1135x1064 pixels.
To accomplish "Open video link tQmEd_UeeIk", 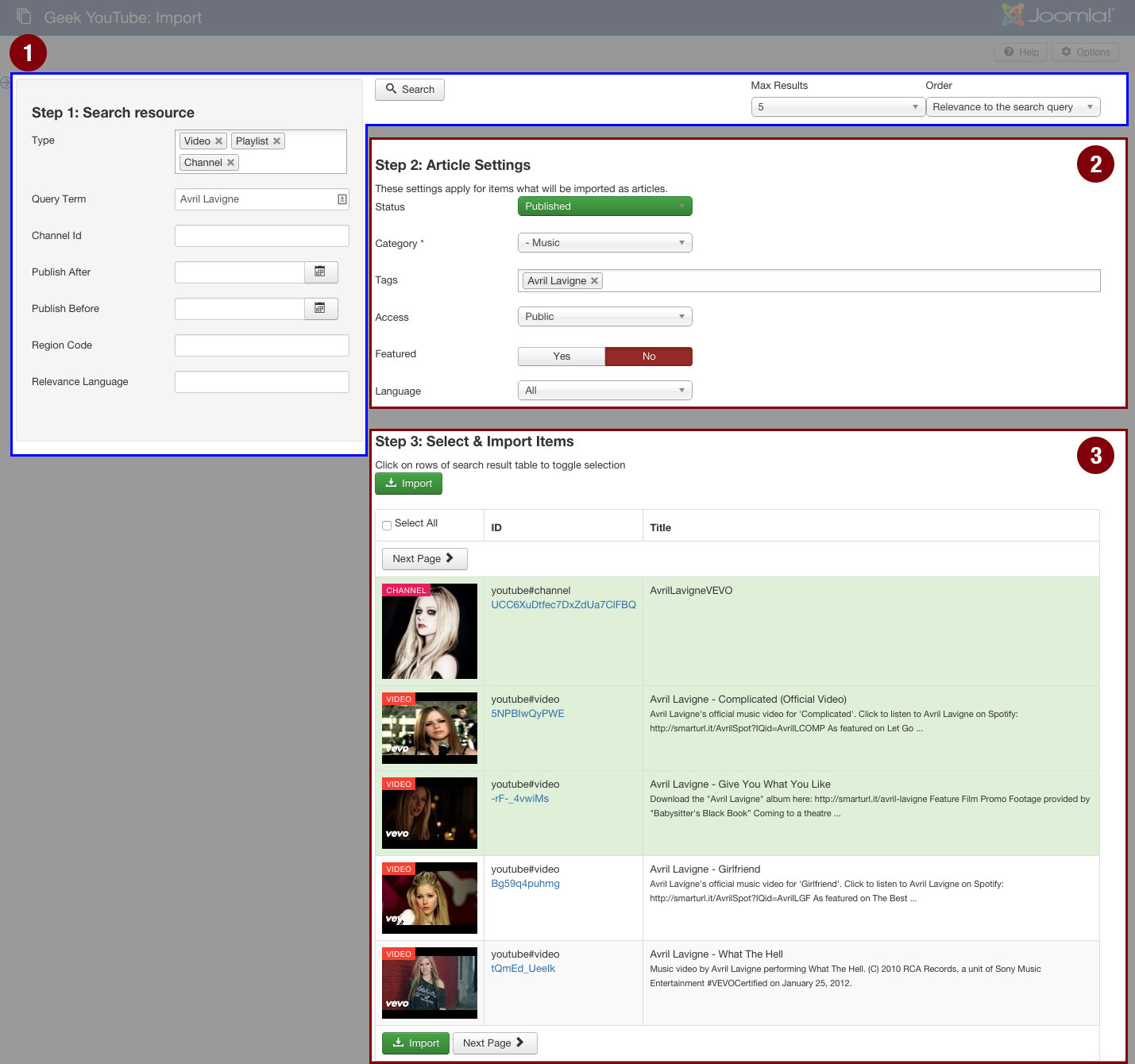I will [x=523, y=969].
